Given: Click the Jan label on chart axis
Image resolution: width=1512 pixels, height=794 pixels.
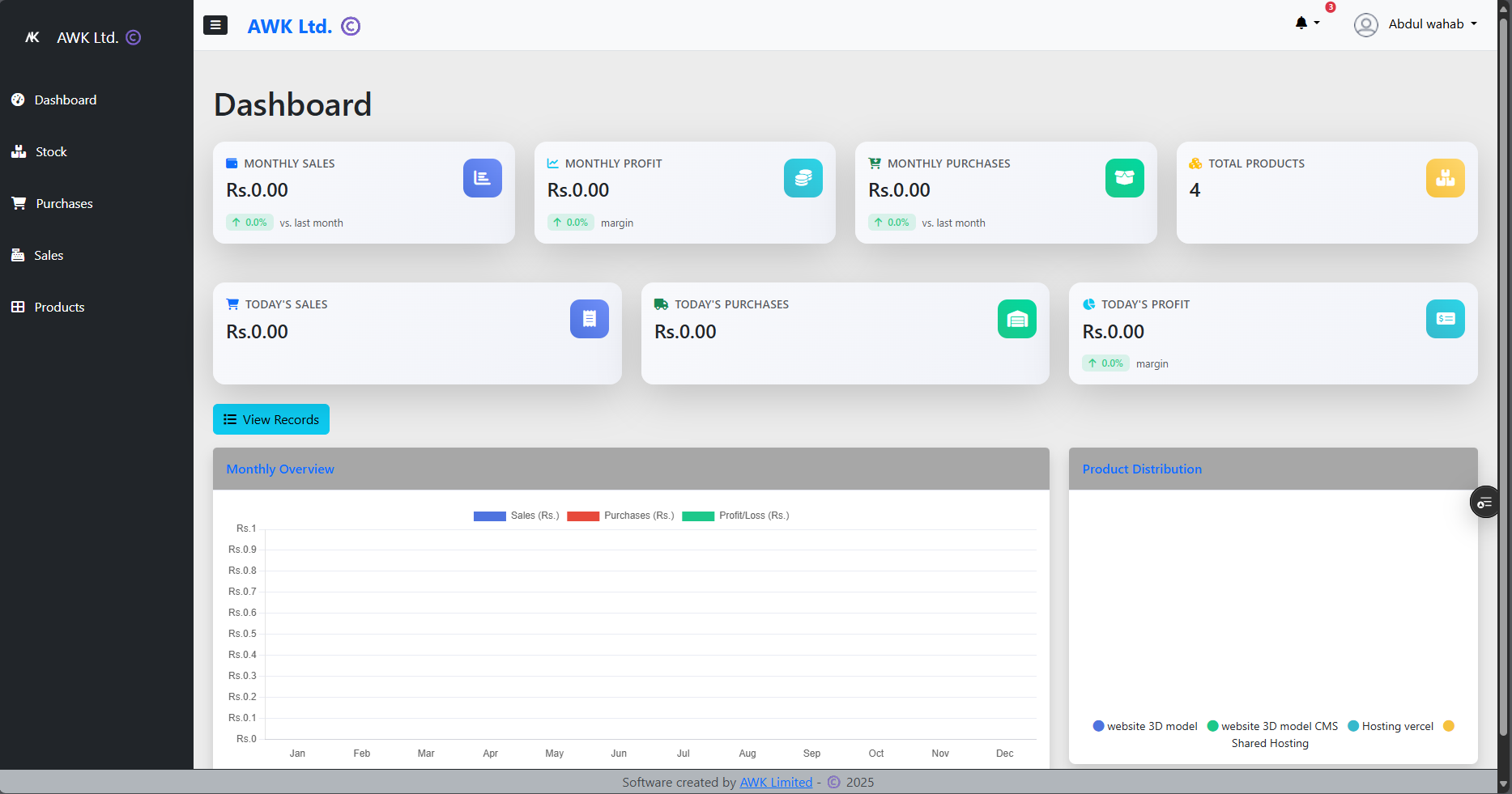Looking at the screenshot, I should click(x=297, y=753).
